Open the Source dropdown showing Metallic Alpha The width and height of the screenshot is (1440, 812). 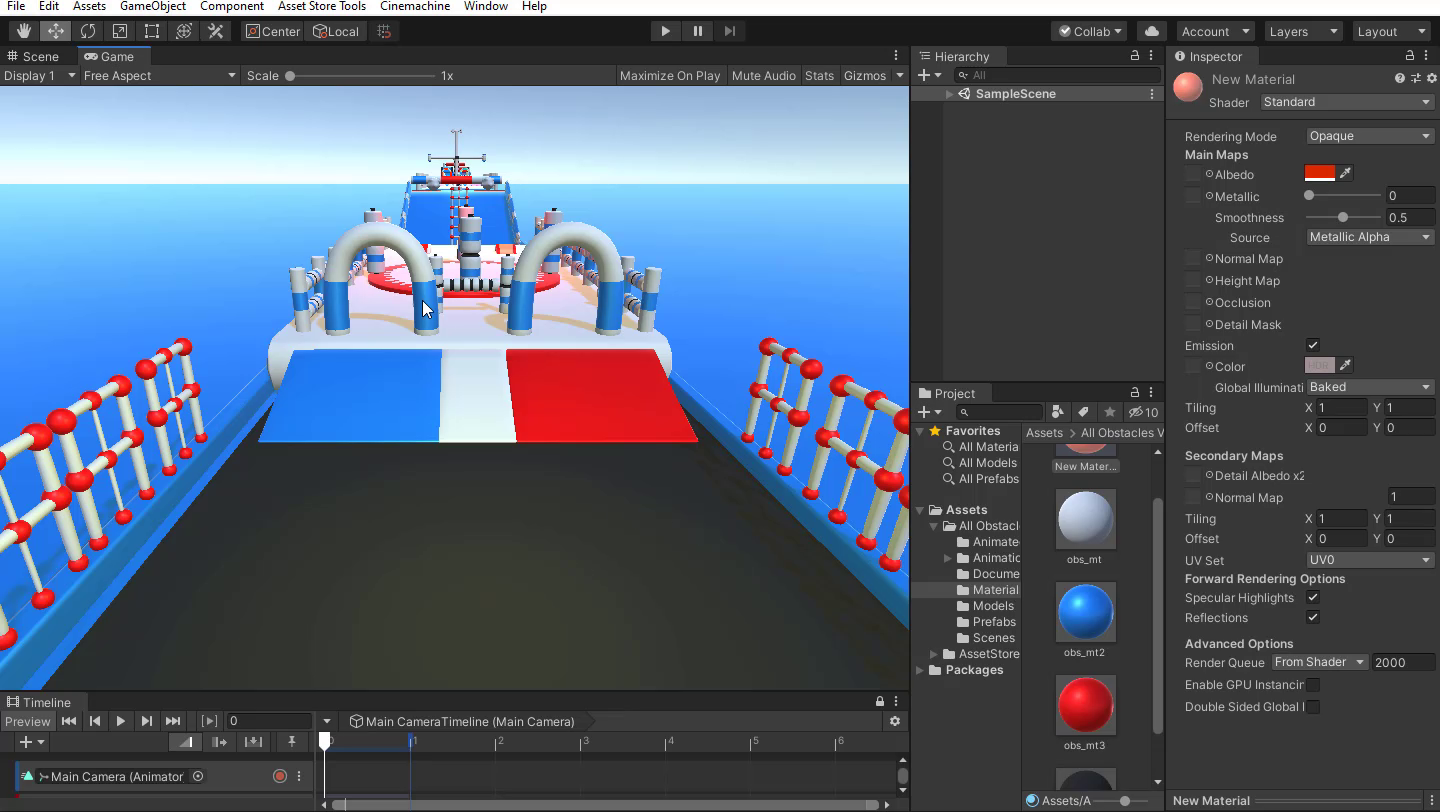point(1370,237)
